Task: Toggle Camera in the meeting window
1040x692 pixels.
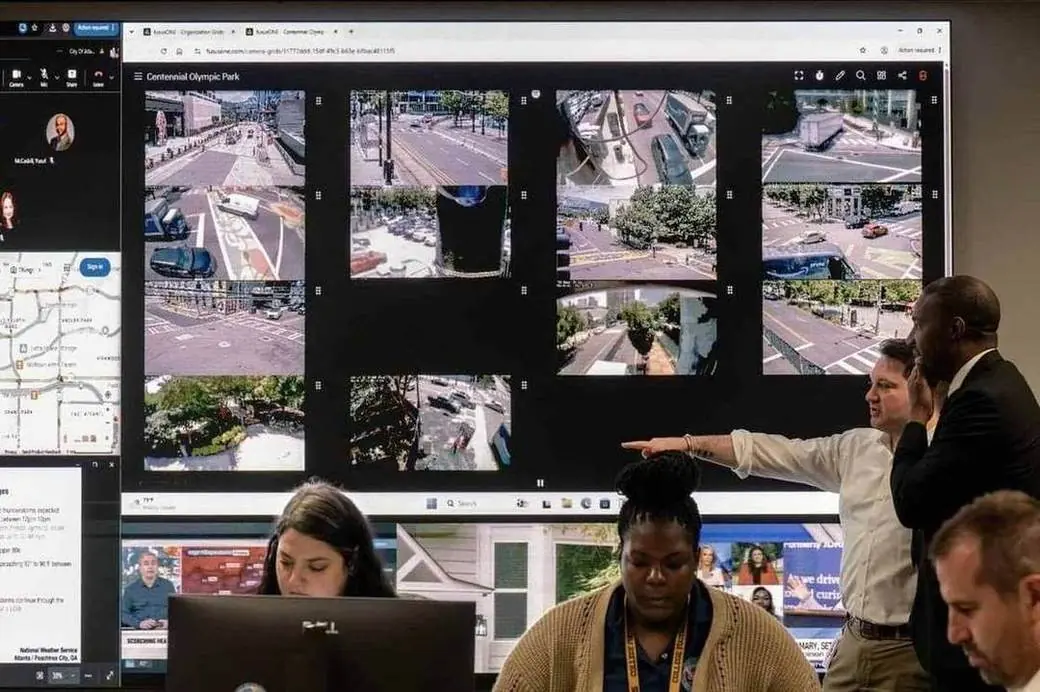Action: pyautogui.click(x=17, y=78)
